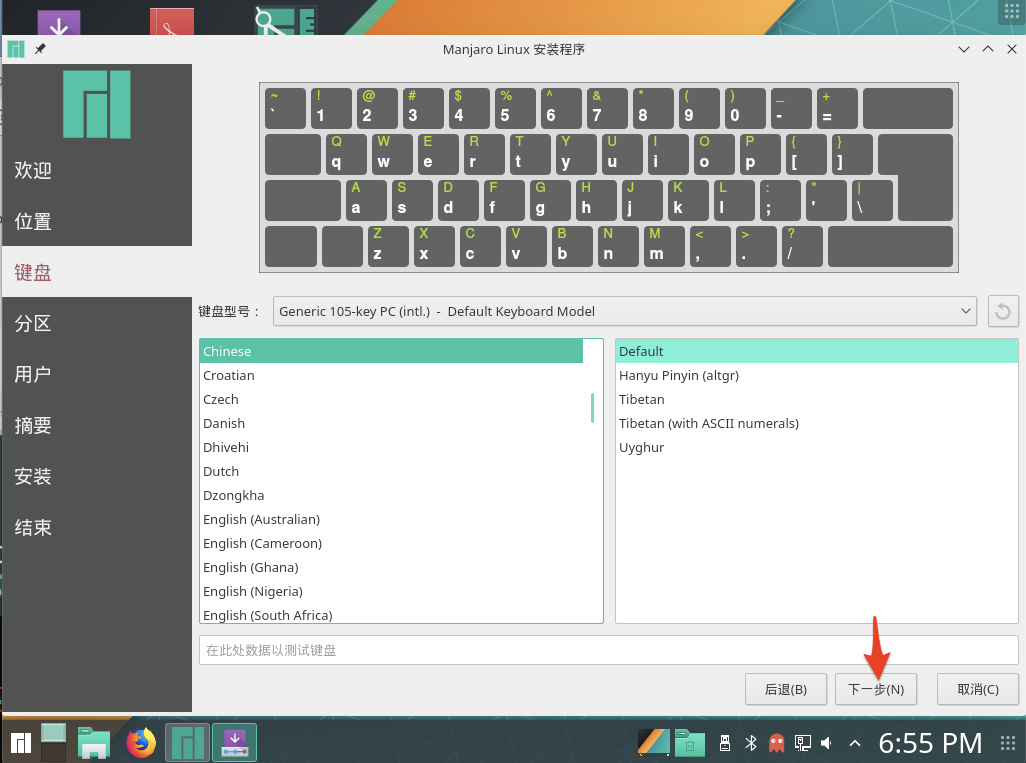Click the Next 下一步(N) button

click(876, 689)
